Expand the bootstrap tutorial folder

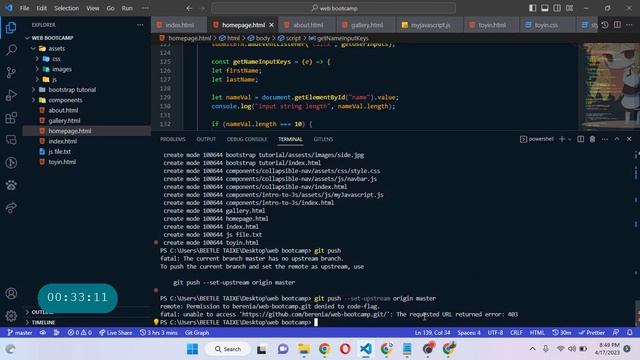tap(33, 89)
